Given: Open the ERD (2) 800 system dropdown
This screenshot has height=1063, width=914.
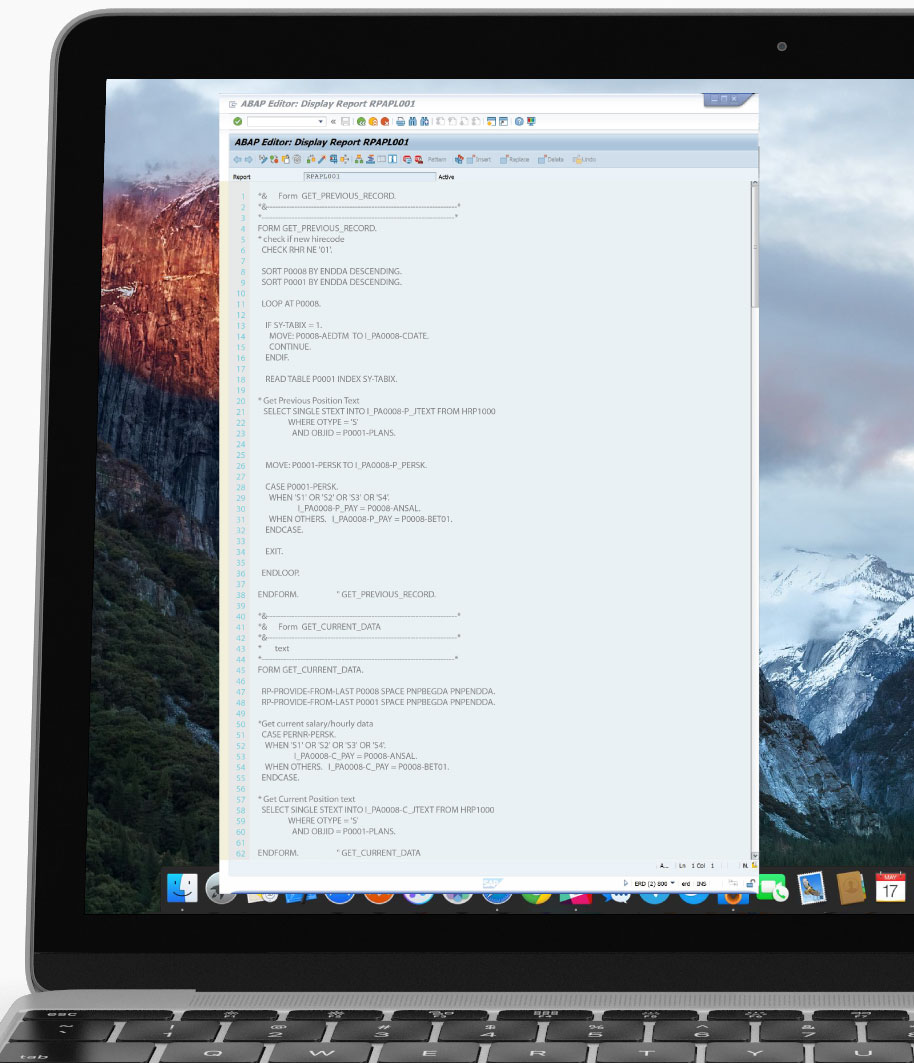Looking at the screenshot, I should tap(672, 883).
